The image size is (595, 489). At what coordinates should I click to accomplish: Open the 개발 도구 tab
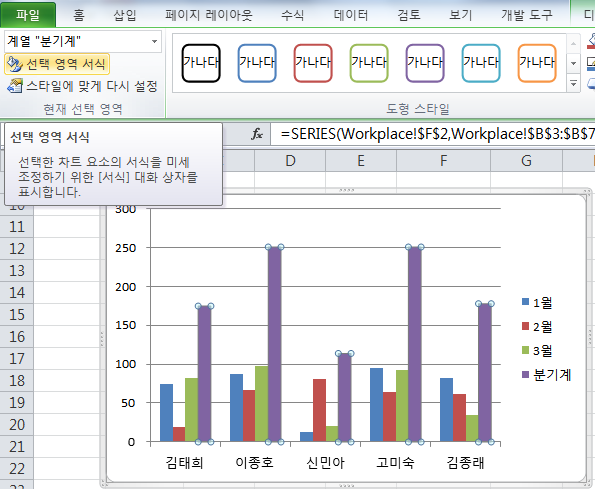pyautogui.click(x=527, y=15)
